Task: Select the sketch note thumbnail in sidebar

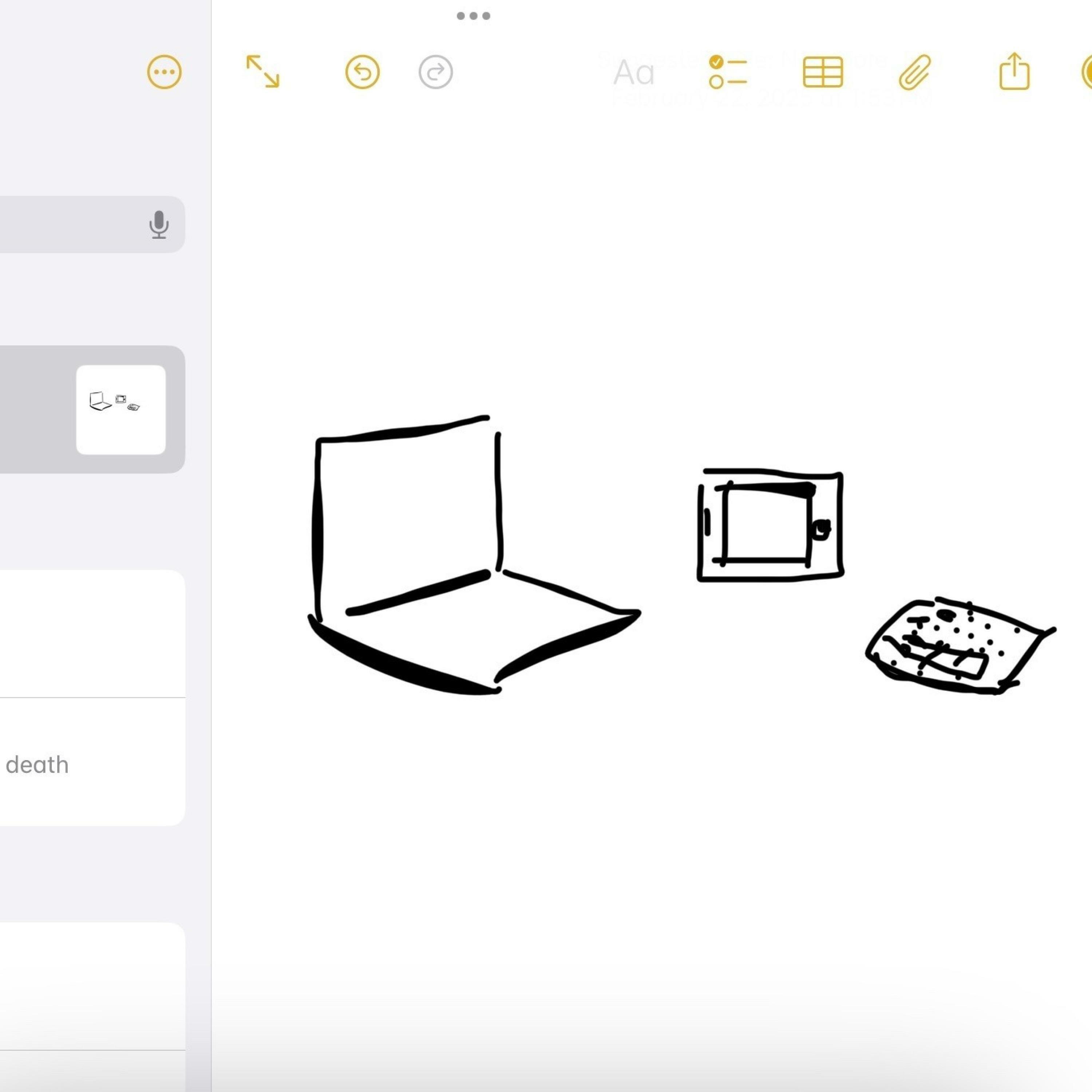Action: [x=121, y=410]
